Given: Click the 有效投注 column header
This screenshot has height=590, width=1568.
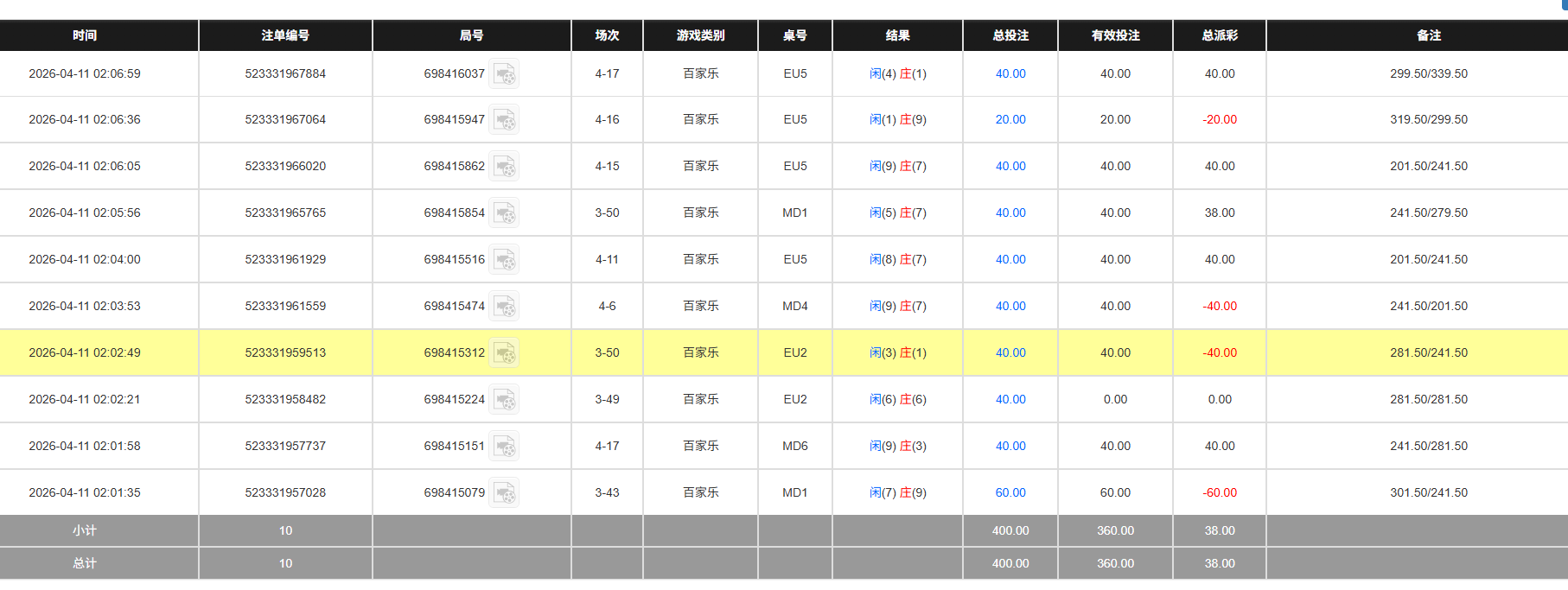Looking at the screenshot, I should click(x=1115, y=35).
